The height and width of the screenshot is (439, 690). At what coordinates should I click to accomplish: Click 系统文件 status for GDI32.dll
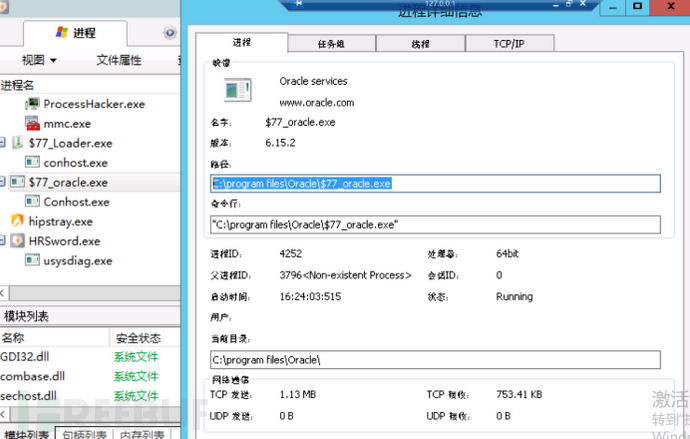[136, 356]
